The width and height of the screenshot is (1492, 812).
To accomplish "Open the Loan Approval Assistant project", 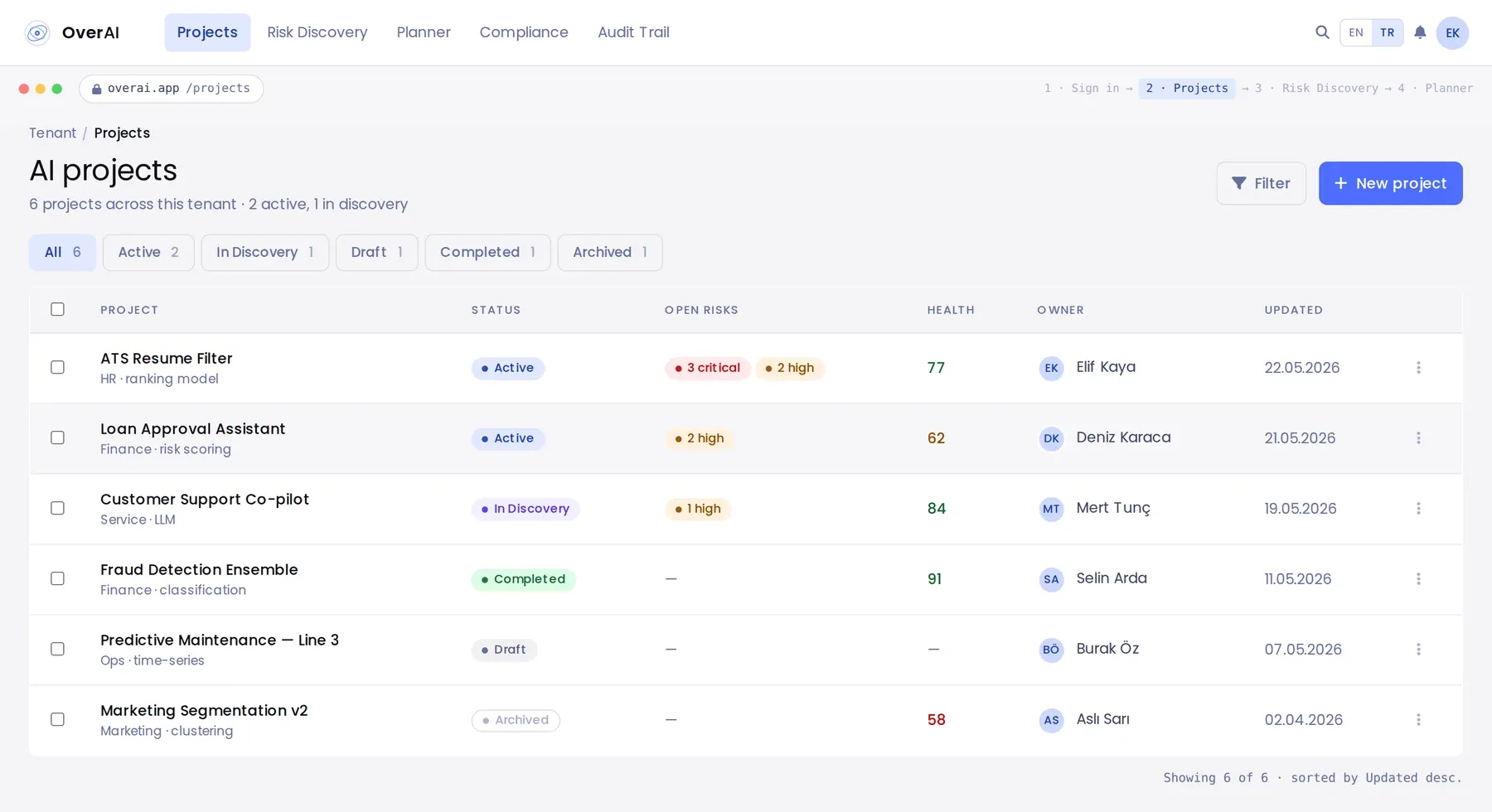I will tap(192, 429).
